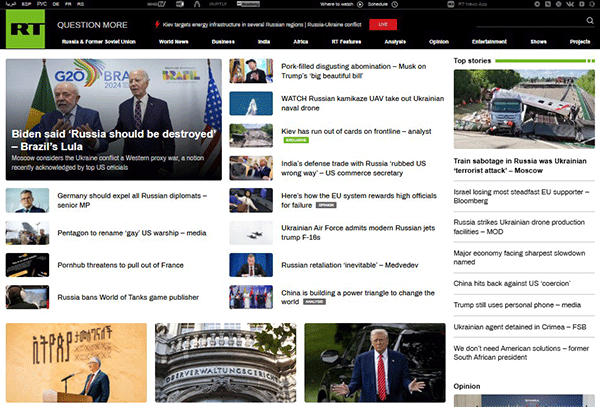This screenshot has width=600, height=407.
Task: Open Where to watch link
Action: pos(336,4)
